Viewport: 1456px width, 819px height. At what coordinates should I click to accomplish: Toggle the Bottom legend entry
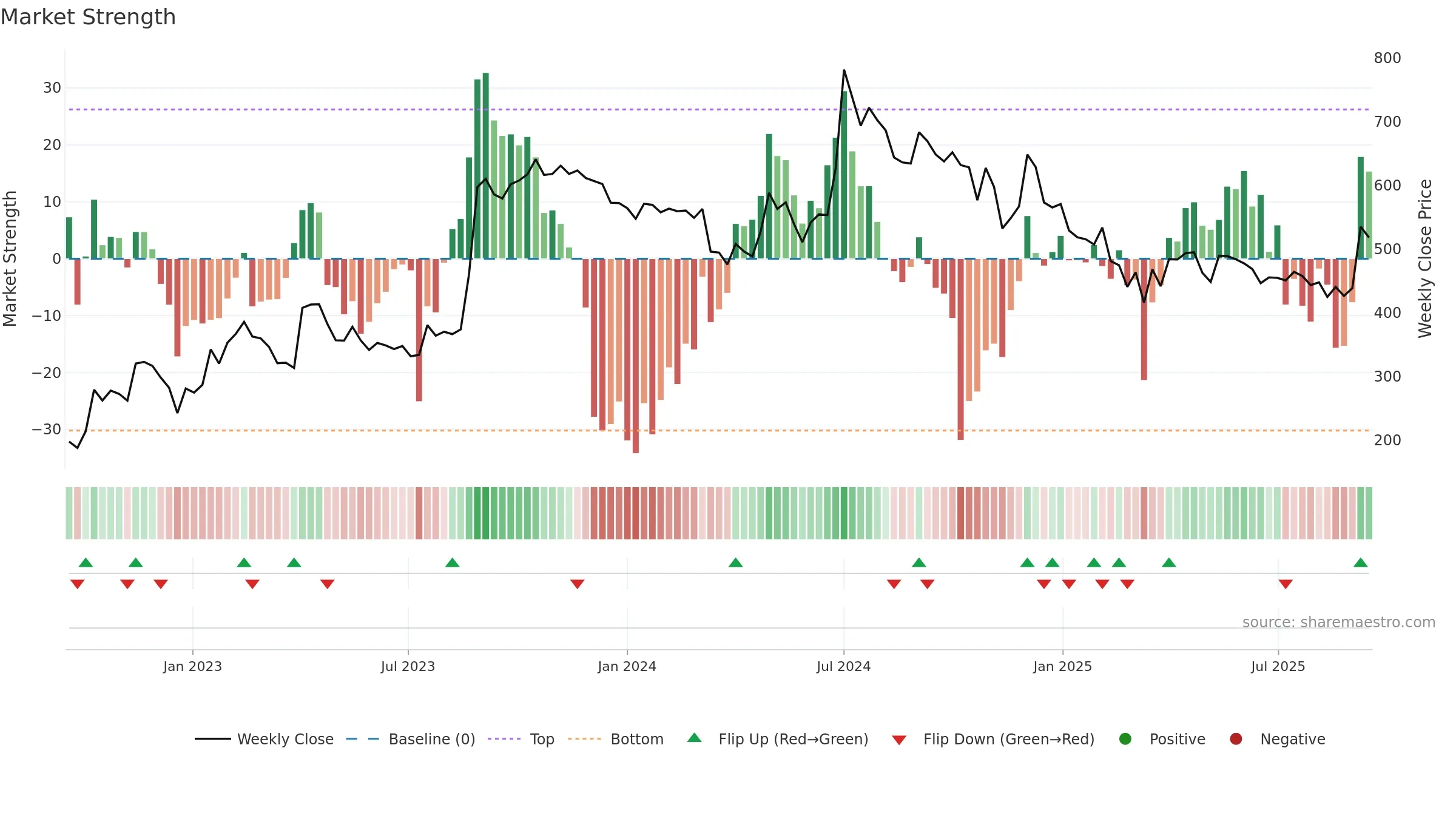pos(616,739)
